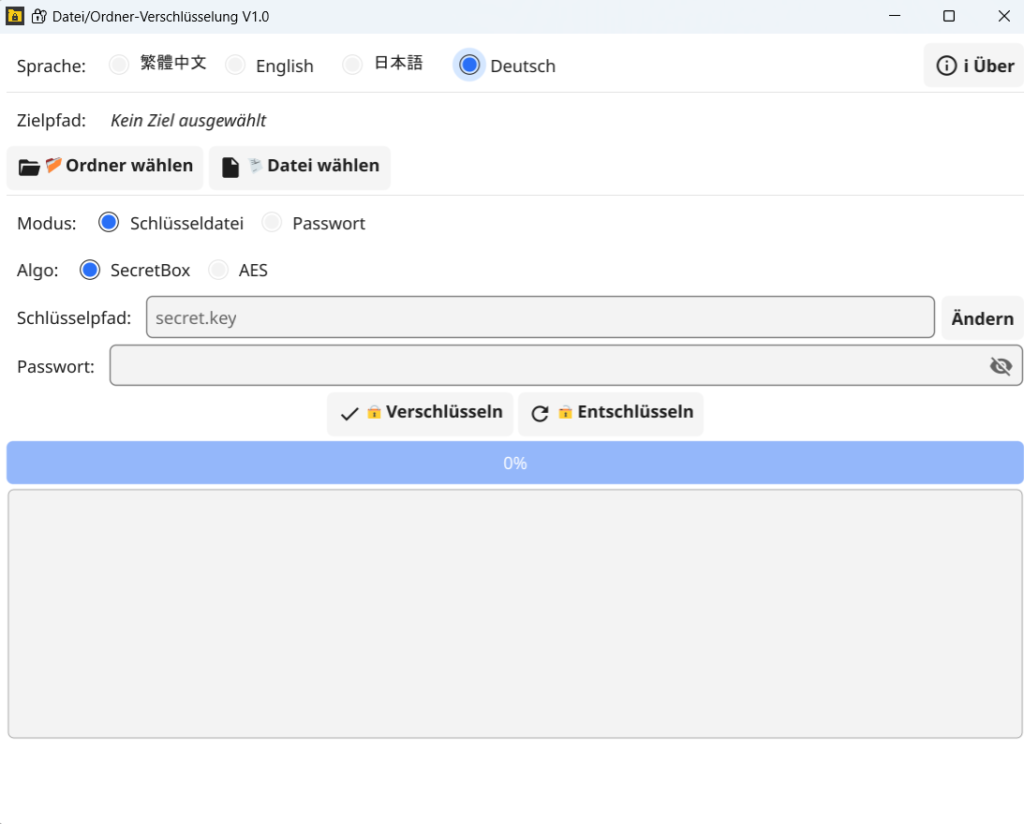
Task: Select the 日本語 language option
Action: (352, 65)
